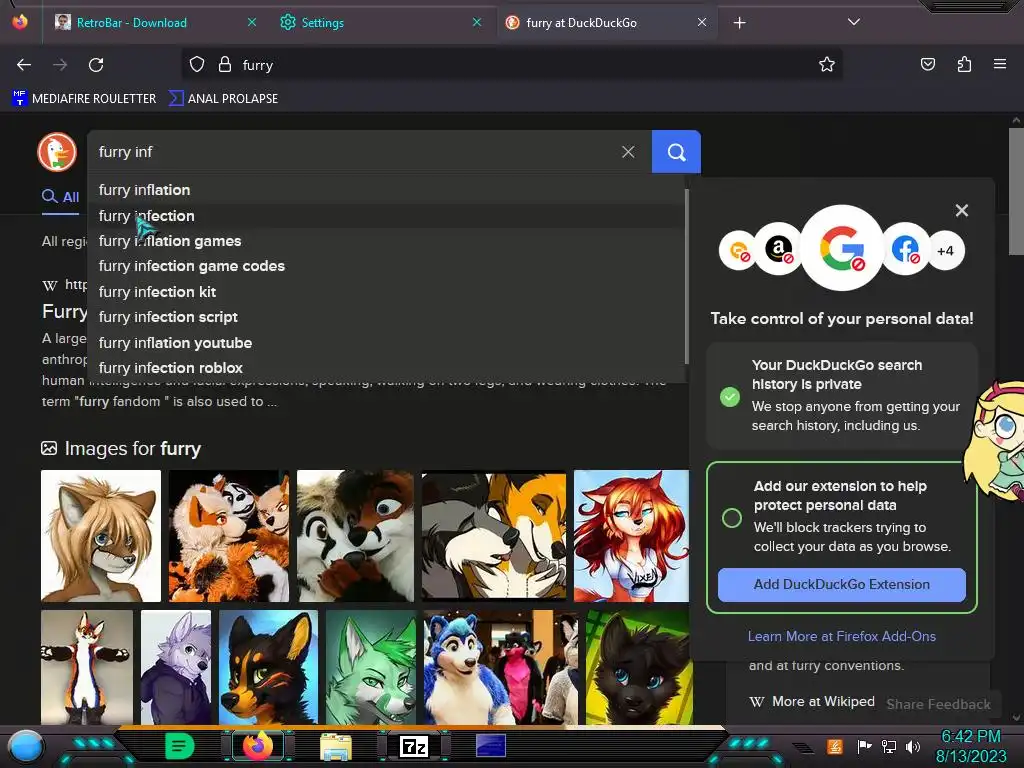This screenshot has height=768, width=1024.
Task: Click the Start orb on the taskbar
Action: (25, 747)
